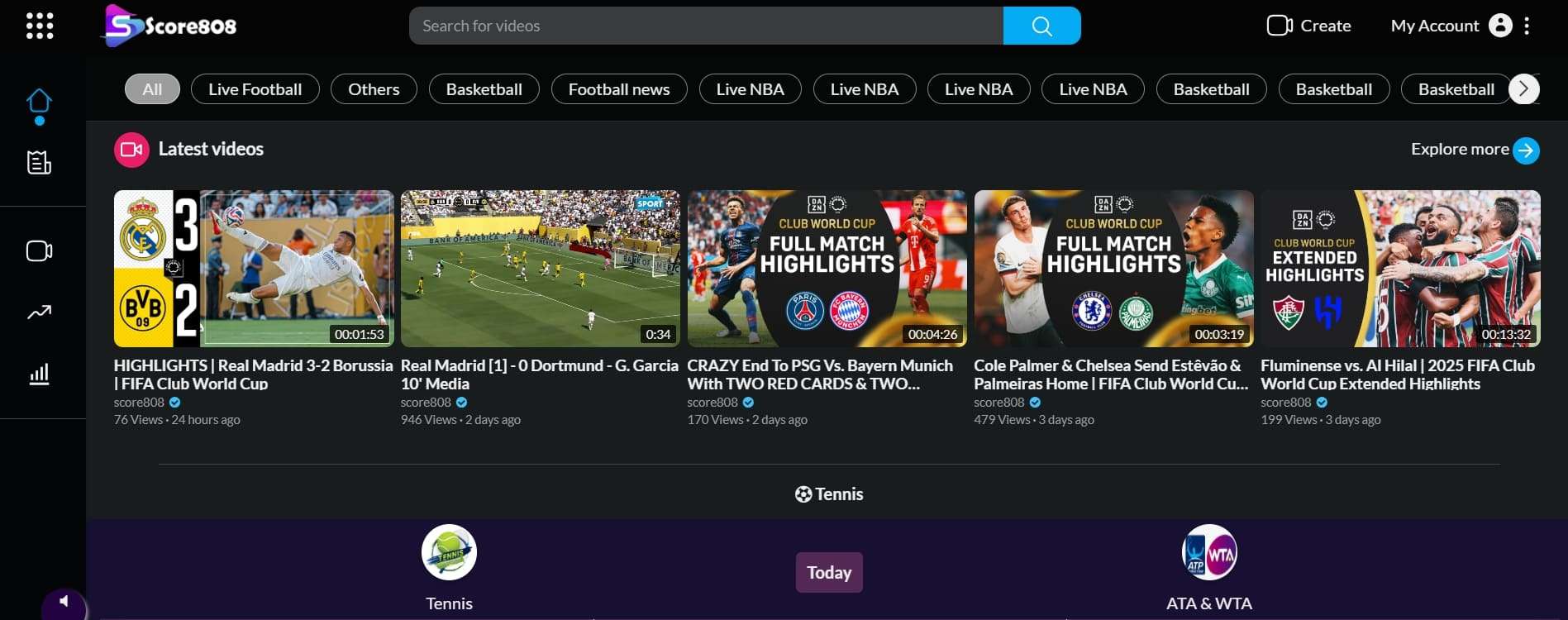Click the Create video camera icon
The height and width of the screenshot is (620, 1568).
(1280, 26)
